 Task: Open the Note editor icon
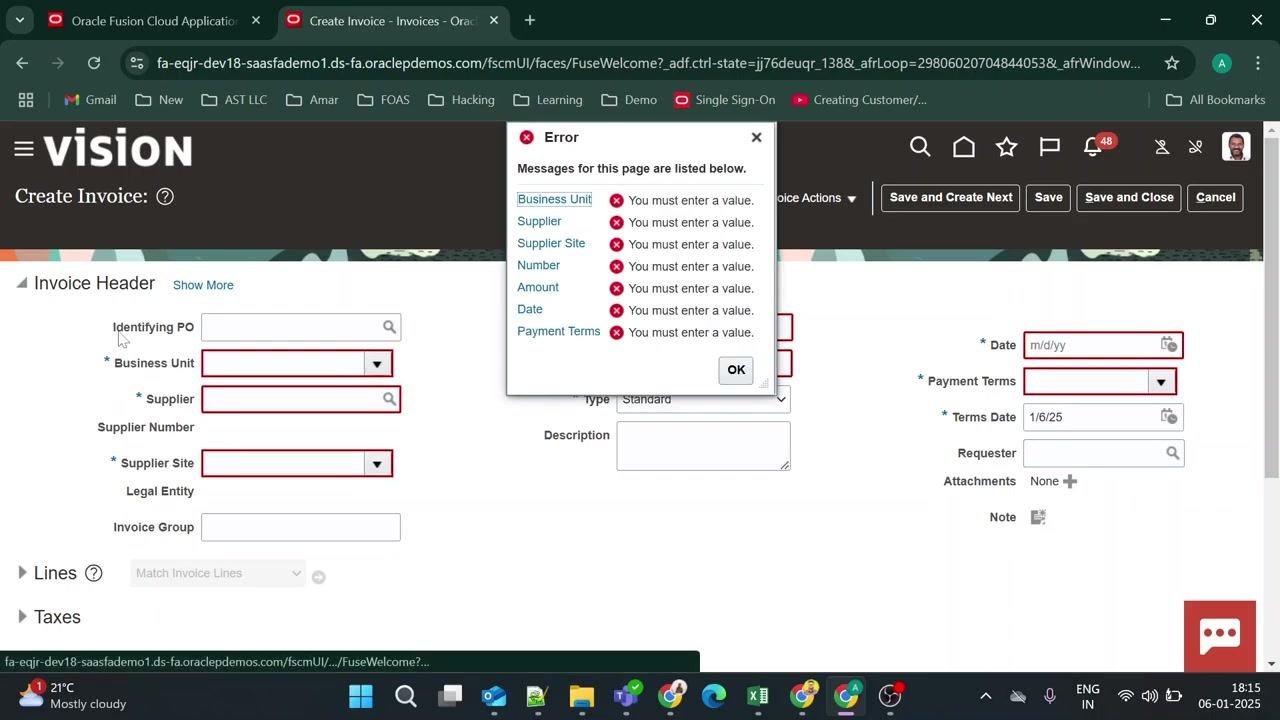tap(1038, 517)
